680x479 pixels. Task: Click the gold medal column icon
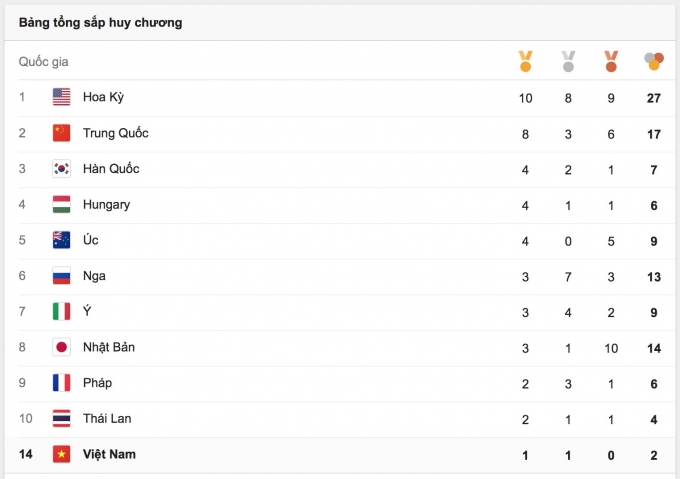(x=525, y=61)
